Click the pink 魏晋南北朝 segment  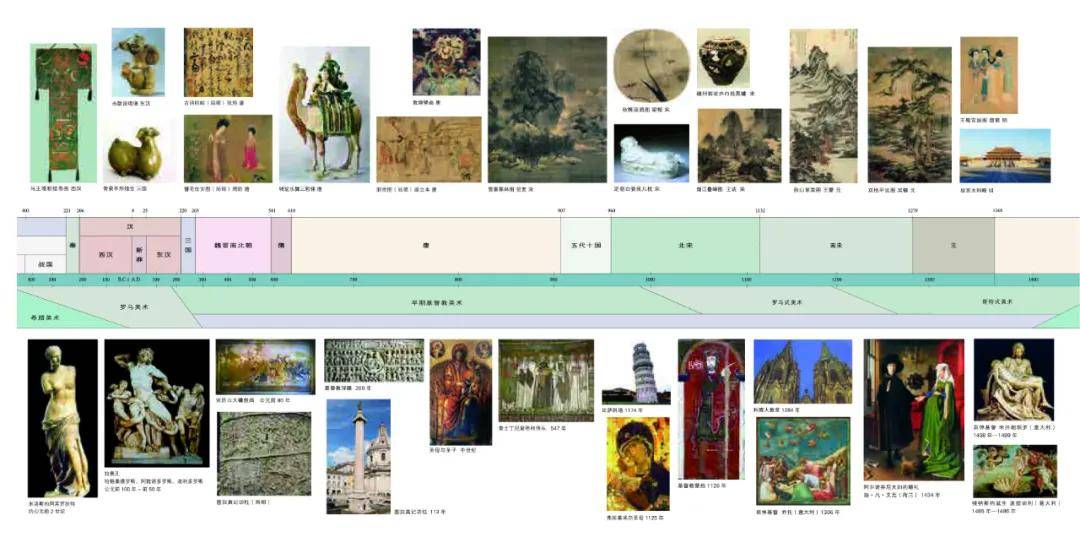click(233, 246)
